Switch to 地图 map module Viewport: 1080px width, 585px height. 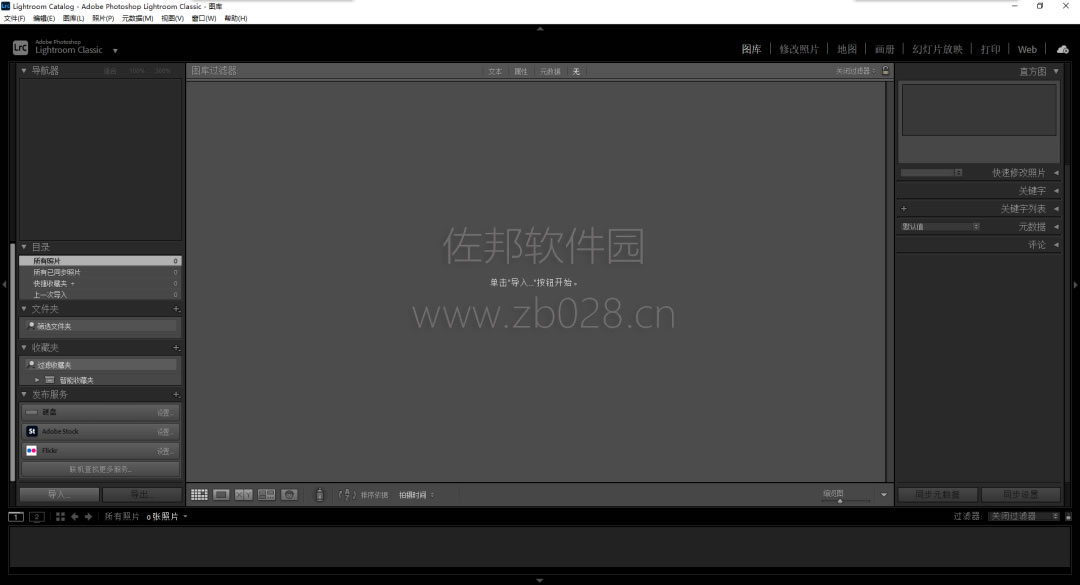tap(847, 50)
